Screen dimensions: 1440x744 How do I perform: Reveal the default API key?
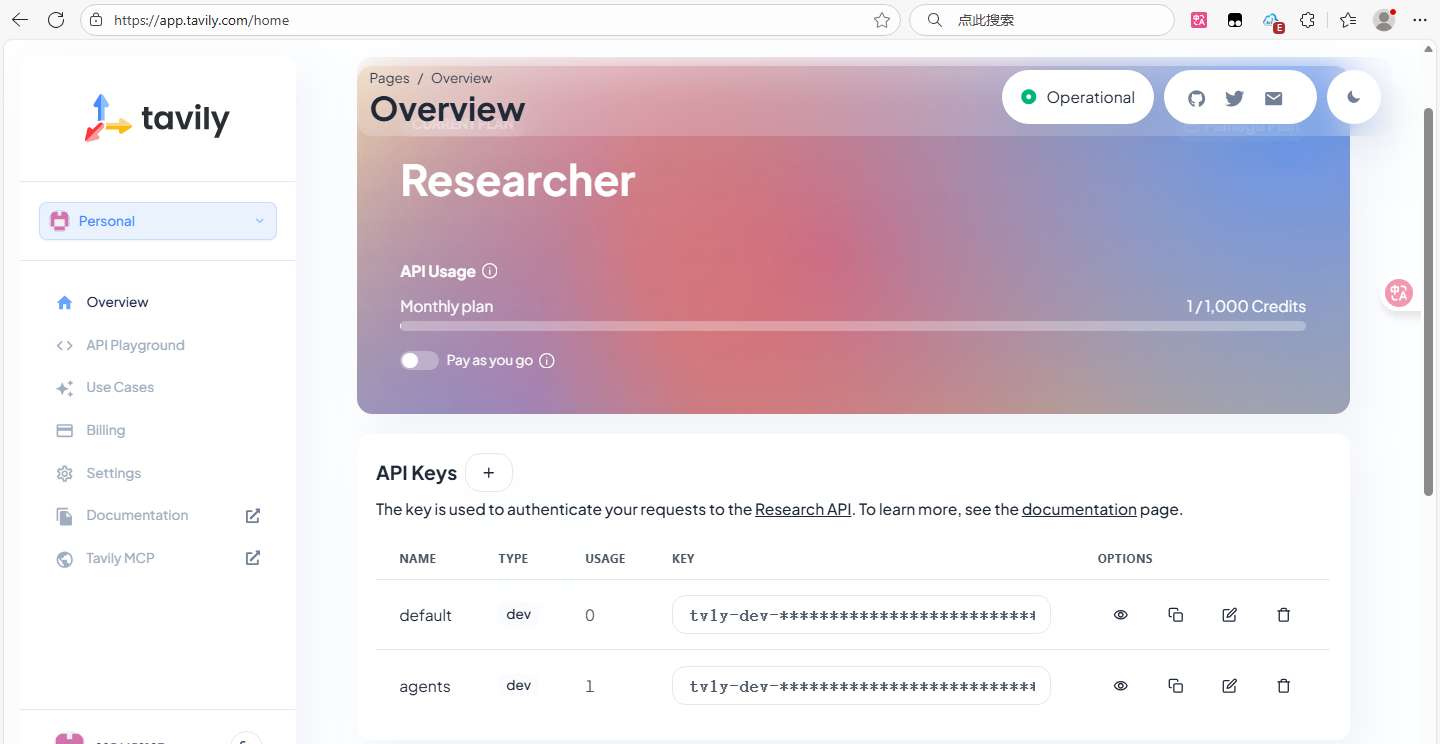click(x=1121, y=615)
